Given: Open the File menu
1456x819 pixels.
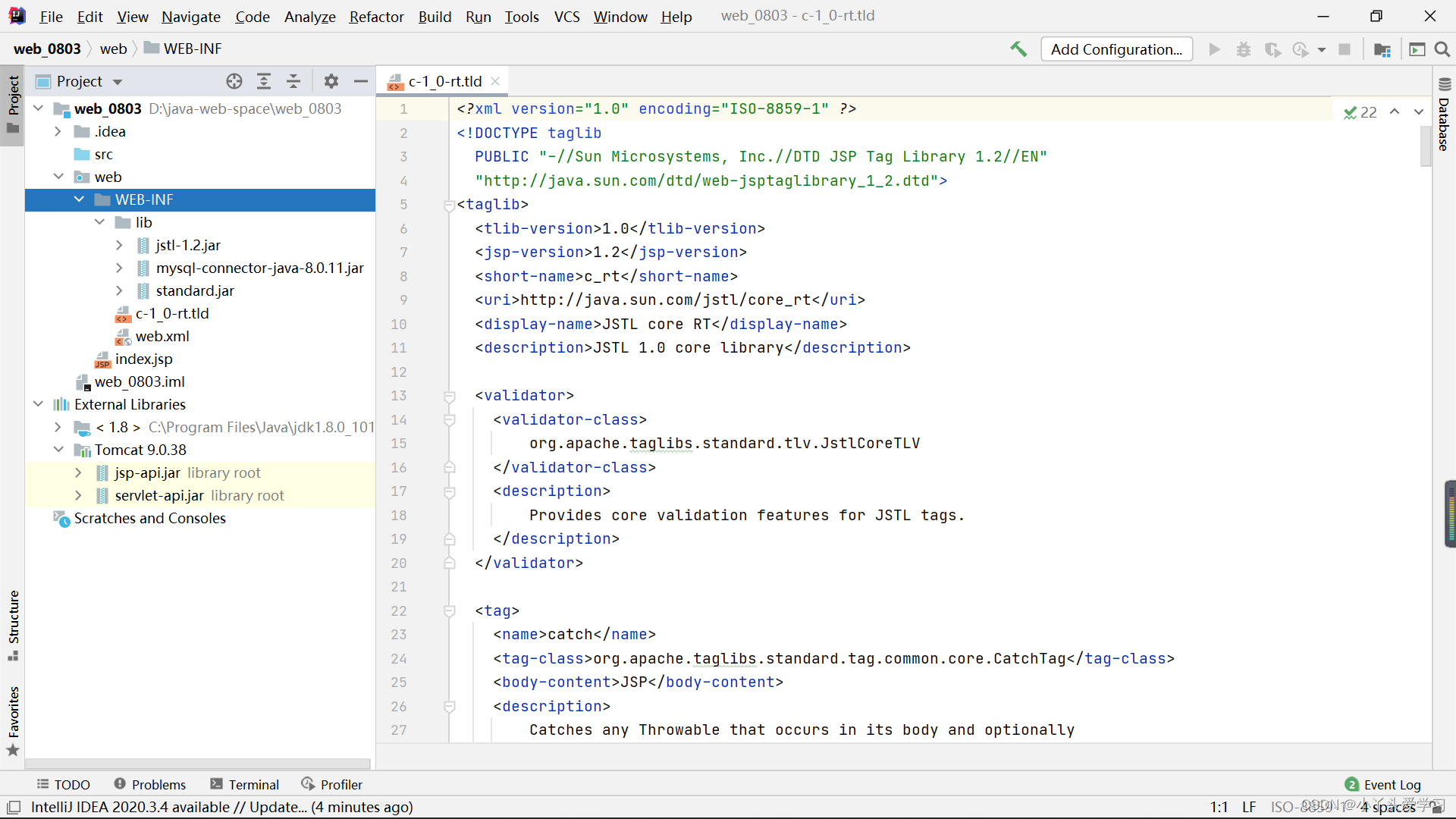Looking at the screenshot, I should coord(51,16).
